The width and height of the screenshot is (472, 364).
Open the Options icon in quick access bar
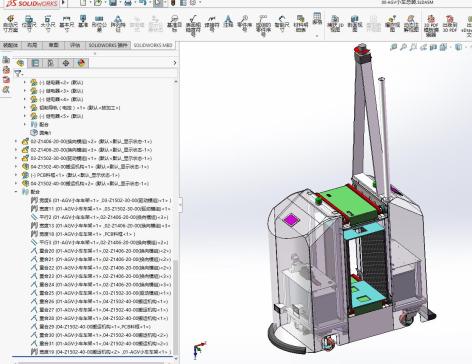[193, 3]
